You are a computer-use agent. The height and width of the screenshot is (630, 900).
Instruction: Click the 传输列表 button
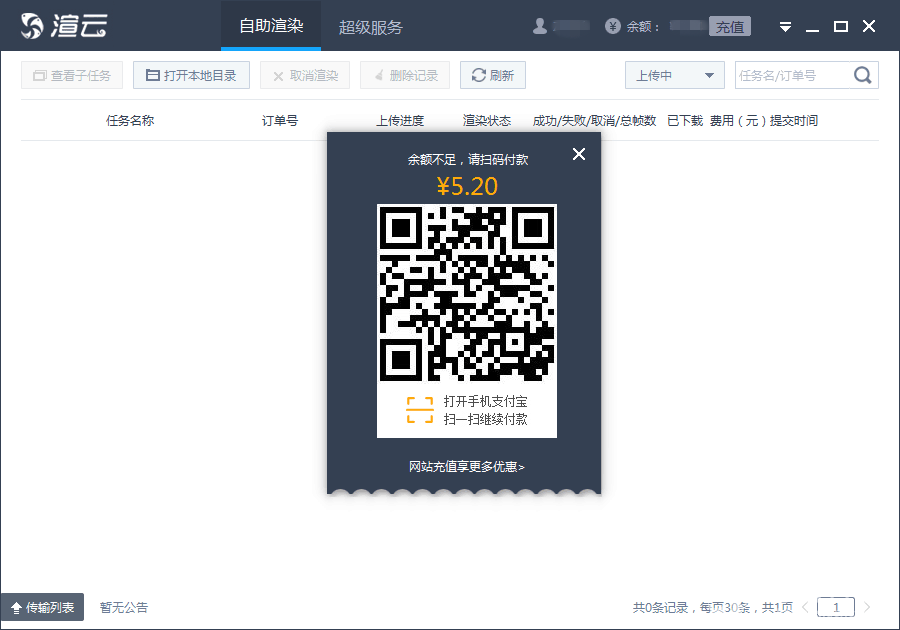[x=42, y=607]
